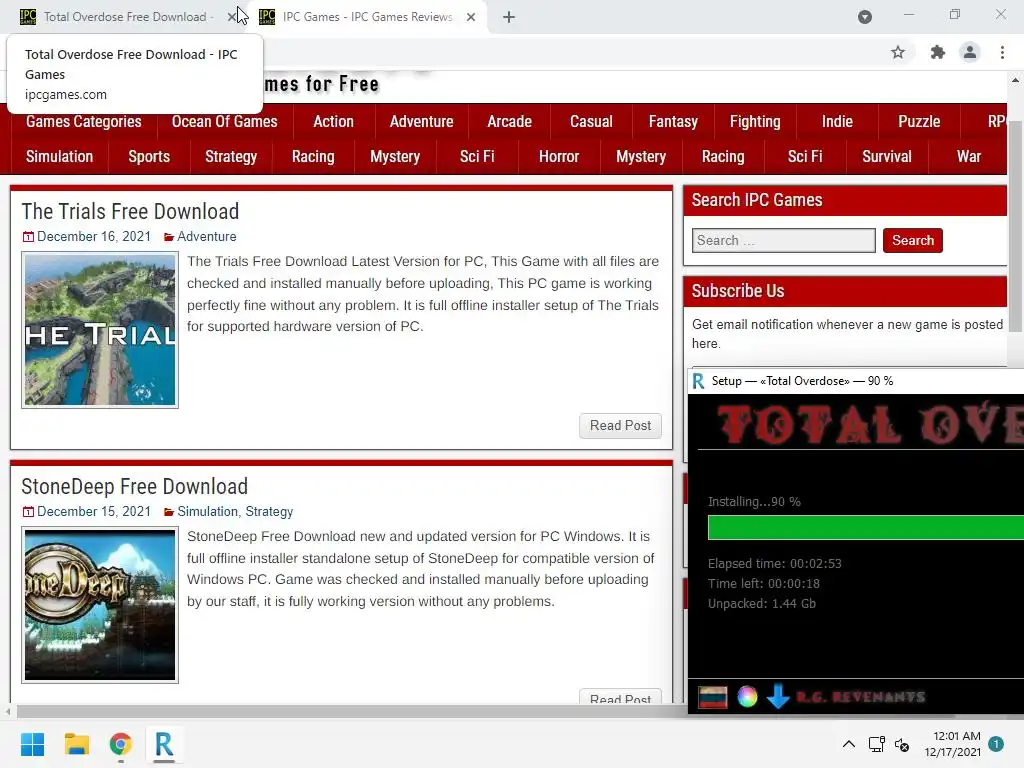The height and width of the screenshot is (768, 1024).
Task: Open StoneDeep Free Download post title
Action: 135,487
